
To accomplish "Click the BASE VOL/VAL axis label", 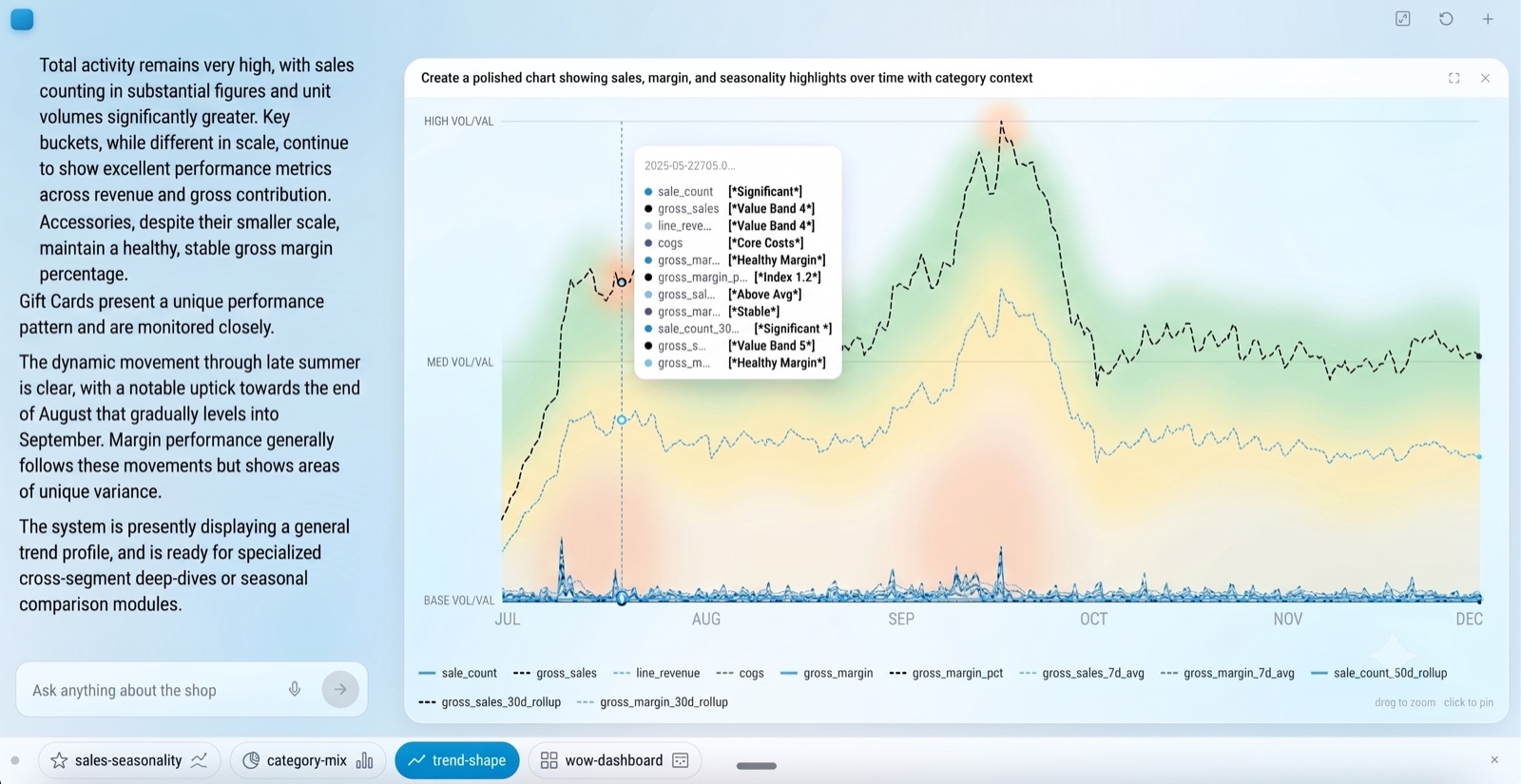I will pyautogui.click(x=459, y=601).
